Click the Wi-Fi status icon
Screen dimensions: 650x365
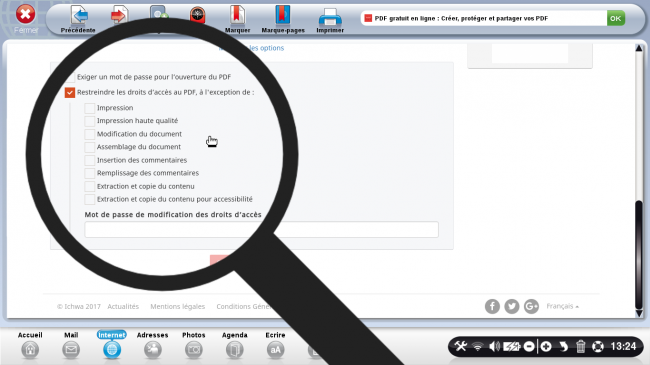coord(478,346)
